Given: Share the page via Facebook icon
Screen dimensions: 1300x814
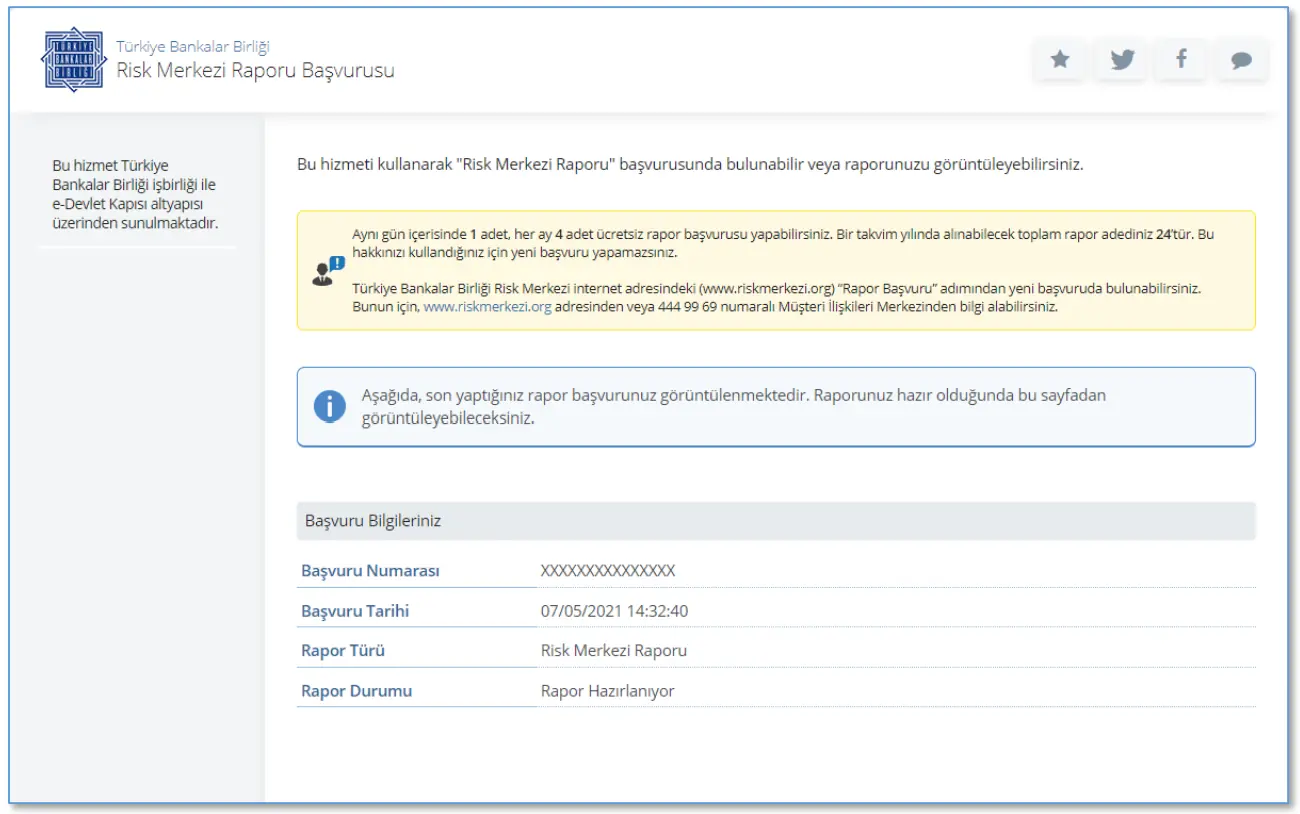Looking at the screenshot, I should [1181, 60].
